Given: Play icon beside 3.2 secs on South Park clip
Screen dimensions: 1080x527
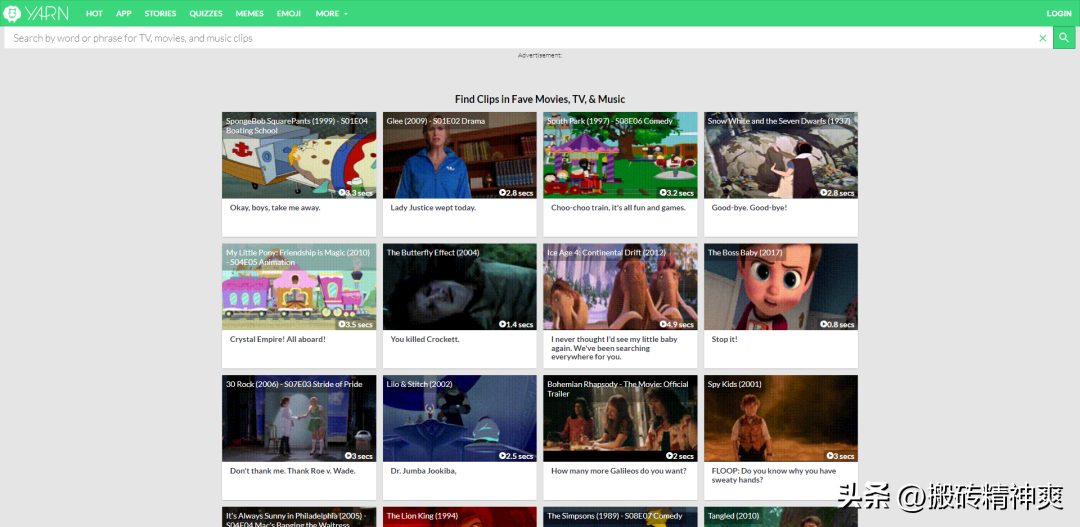Looking at the screenshot, I should tap(663, 193).
